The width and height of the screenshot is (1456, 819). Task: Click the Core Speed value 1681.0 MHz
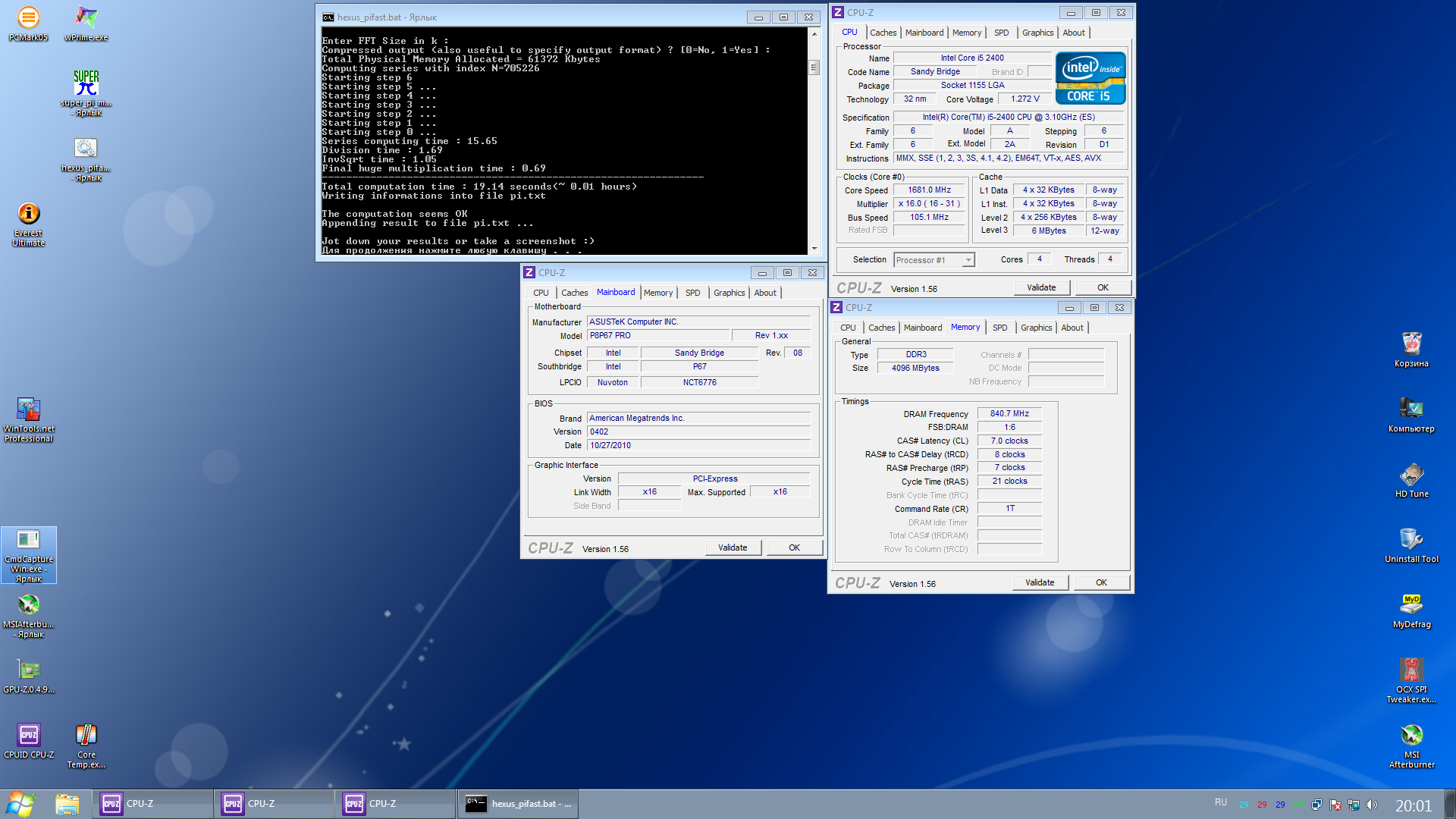[x=929, y=190]
